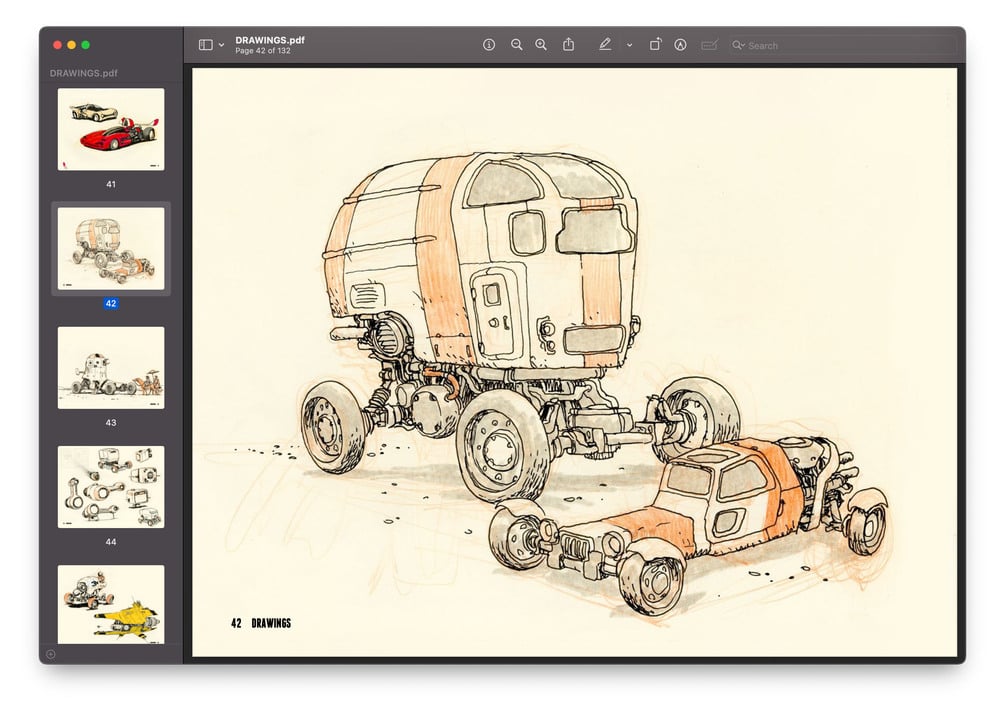The width and height of the screenshot is (1005, 716).
Task: Select the page 44 thumbnail
Action: point(111,487)
